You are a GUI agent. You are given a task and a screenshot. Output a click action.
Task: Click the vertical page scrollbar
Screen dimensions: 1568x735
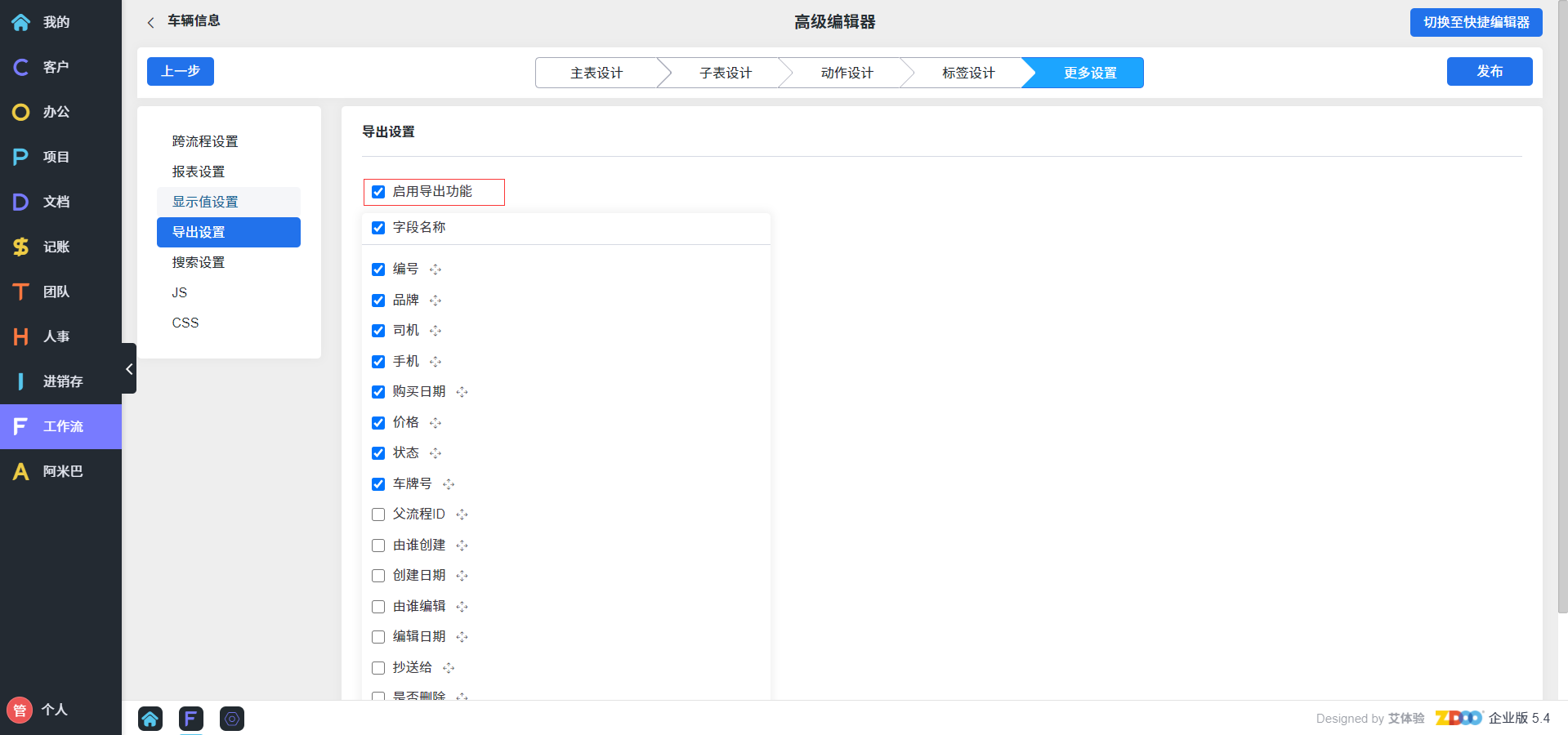pyautogui.click(x=1562, y=327)
